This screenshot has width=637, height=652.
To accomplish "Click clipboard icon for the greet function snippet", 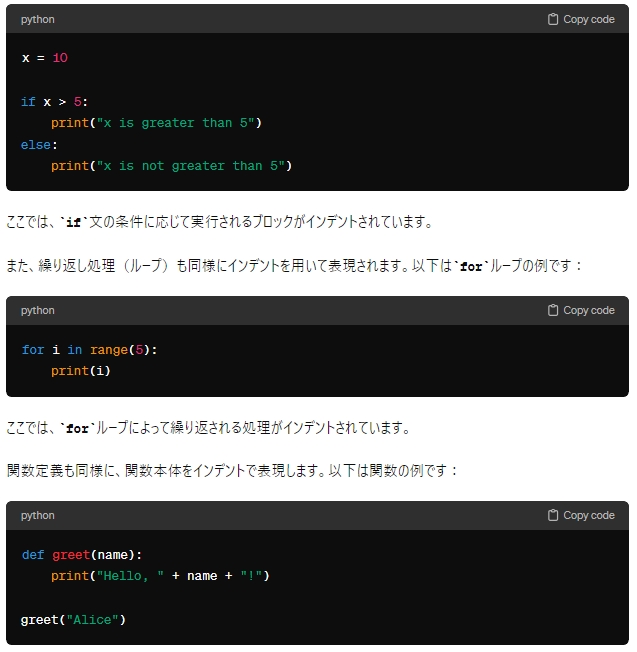I will (553, 515).
